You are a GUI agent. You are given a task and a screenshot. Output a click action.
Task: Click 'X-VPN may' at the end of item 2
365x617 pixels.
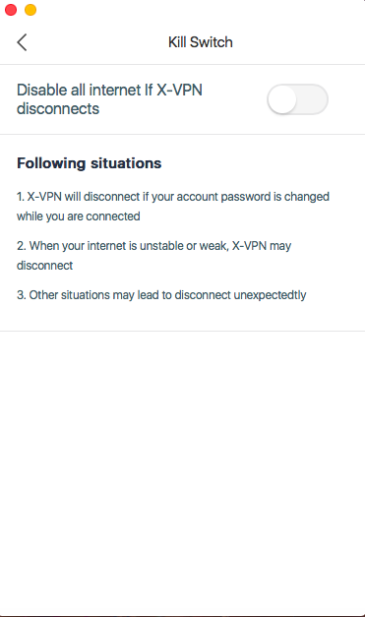pyautogui.click(x=262, y=246)
